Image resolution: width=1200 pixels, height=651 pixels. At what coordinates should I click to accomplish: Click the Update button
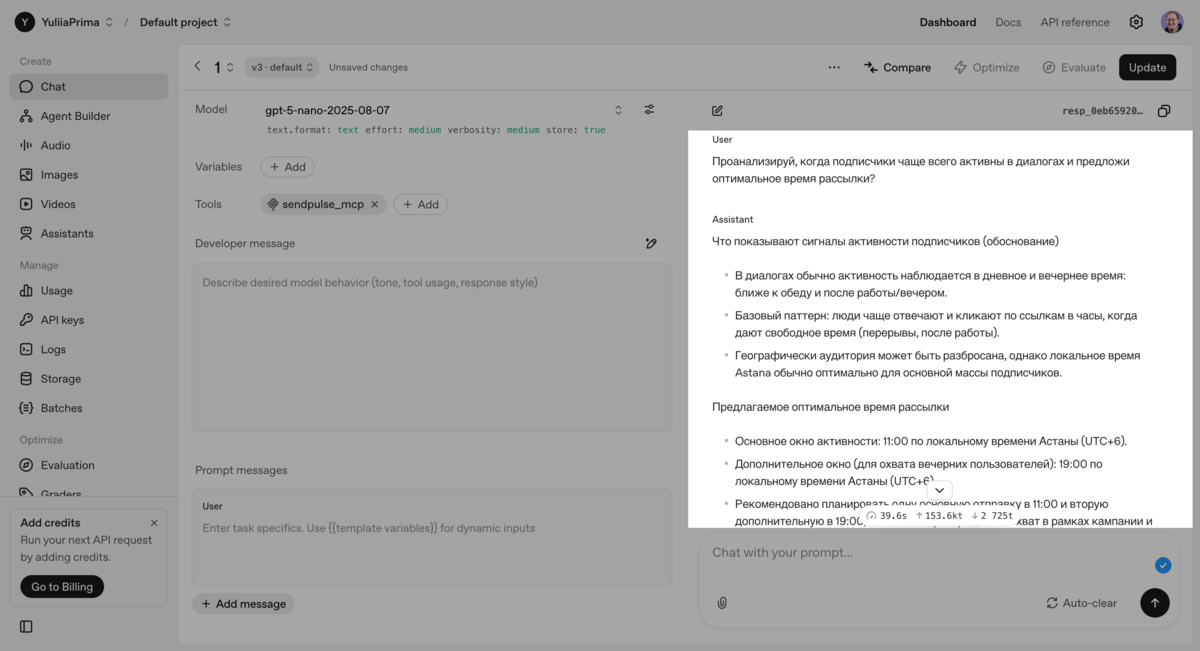pyautogui.click(x=1147, y=67)
